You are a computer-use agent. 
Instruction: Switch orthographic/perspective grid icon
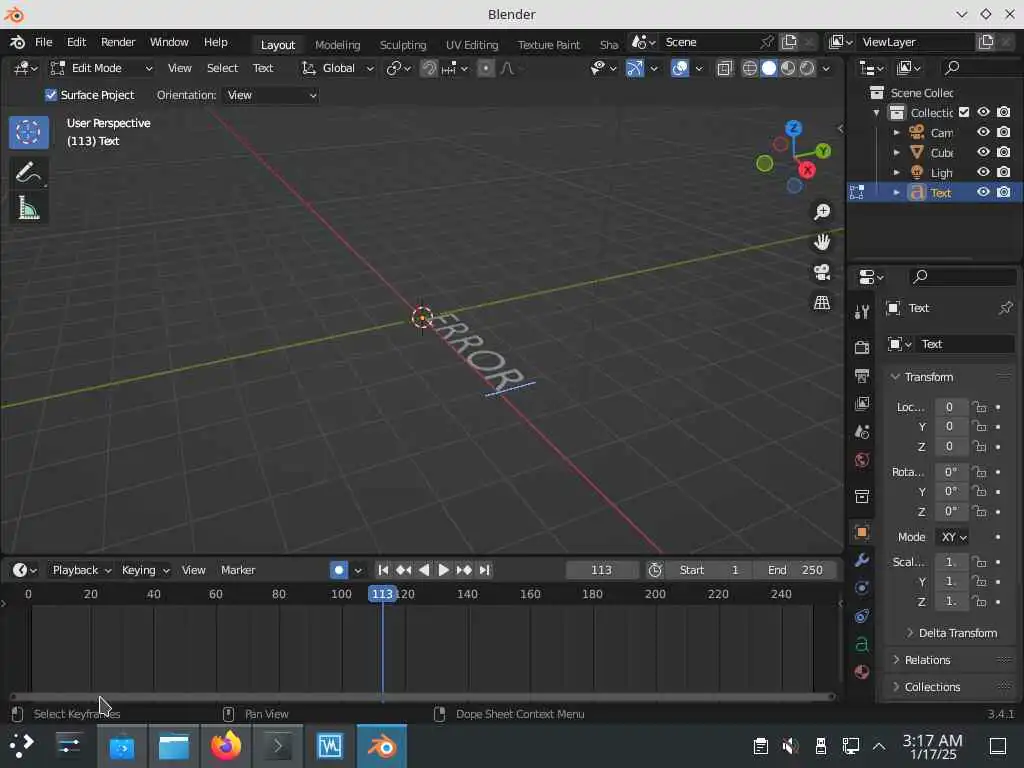[822, 302]
